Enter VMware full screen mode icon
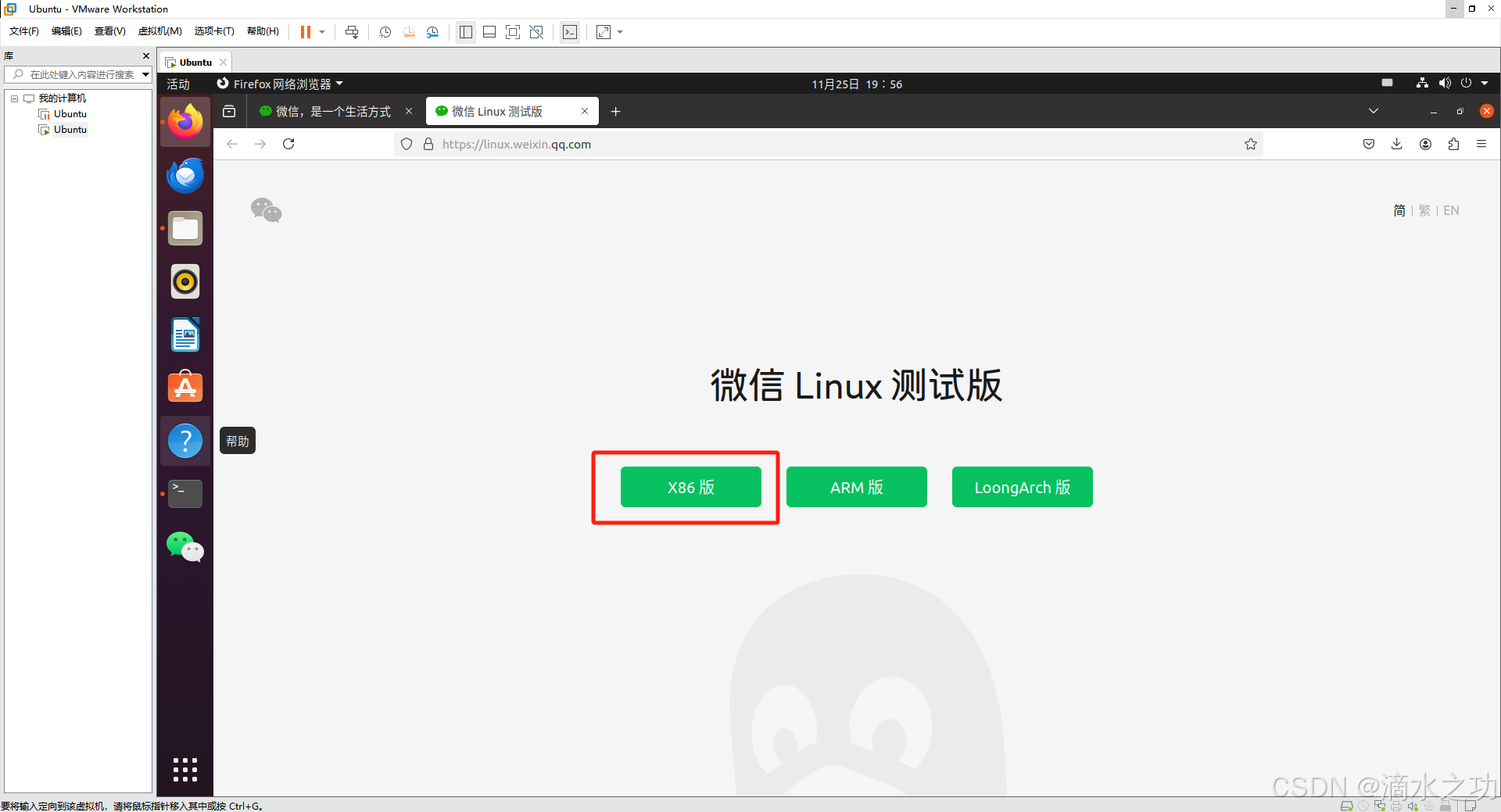This screenshot has height=812, width=1501. [x=513, y=32]
